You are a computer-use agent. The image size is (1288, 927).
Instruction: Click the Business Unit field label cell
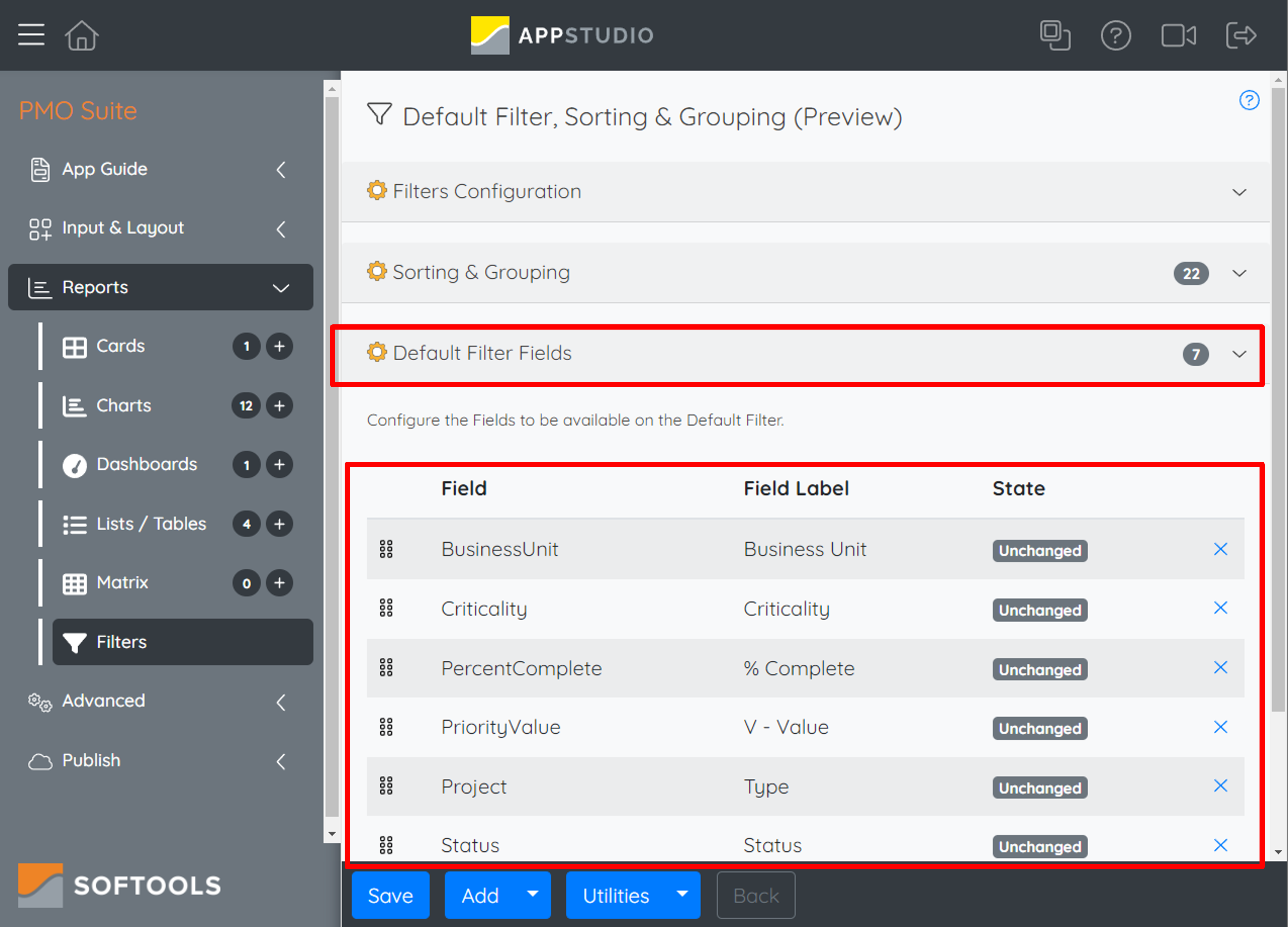point(805,549)
